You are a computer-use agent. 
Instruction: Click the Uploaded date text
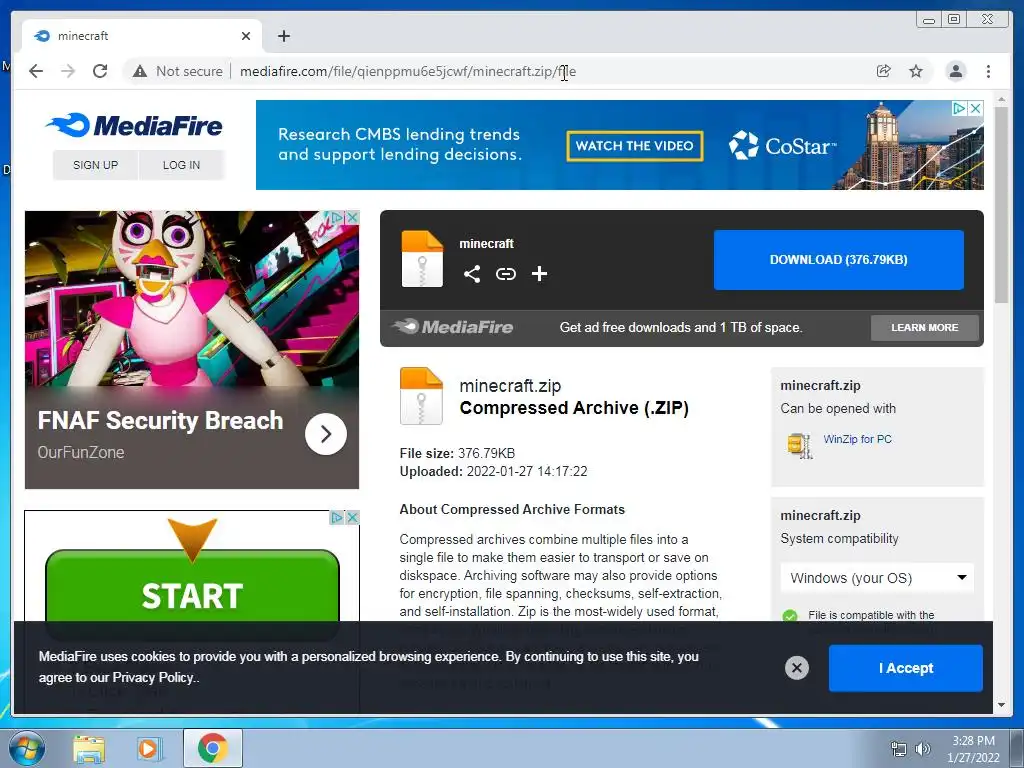coord(493,472)
